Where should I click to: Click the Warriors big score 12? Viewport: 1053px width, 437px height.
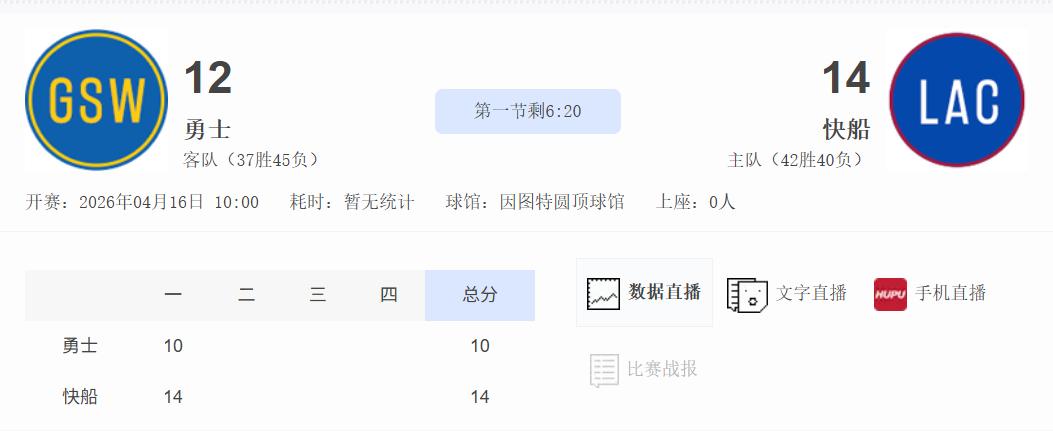click(x=208, y=78)
